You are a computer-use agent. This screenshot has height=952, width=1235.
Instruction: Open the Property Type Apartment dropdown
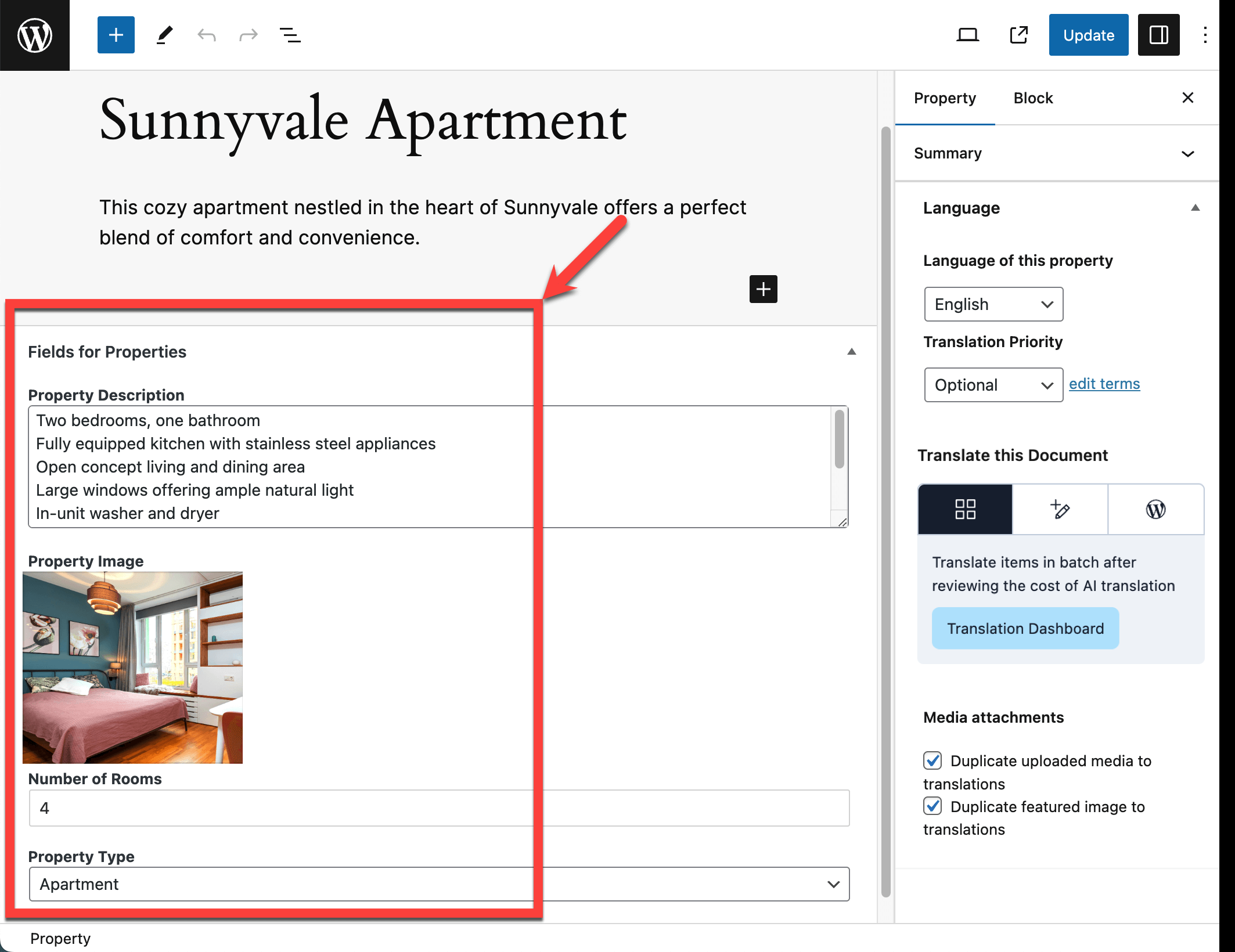point(439,884)
